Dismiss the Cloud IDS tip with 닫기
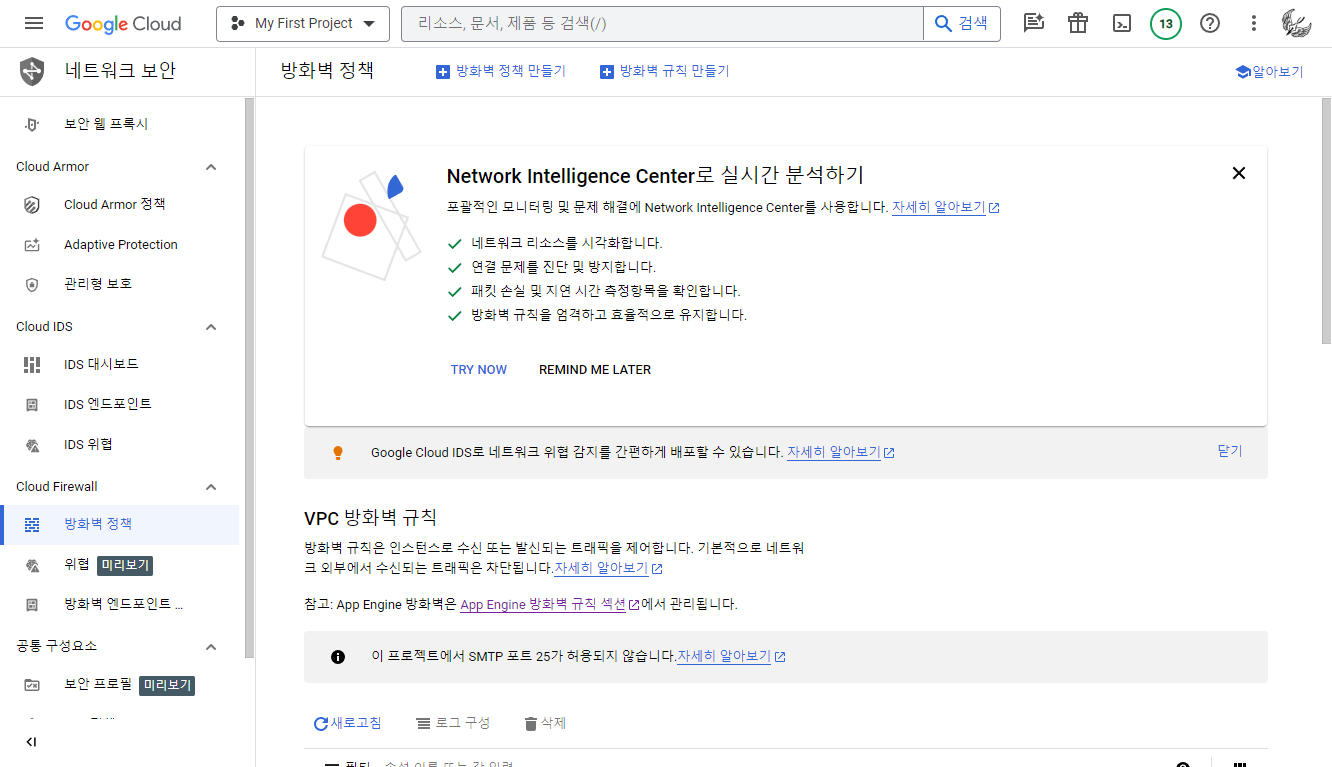The image size is (1332, 767). pyautogui.click(x=1230, y=452)
